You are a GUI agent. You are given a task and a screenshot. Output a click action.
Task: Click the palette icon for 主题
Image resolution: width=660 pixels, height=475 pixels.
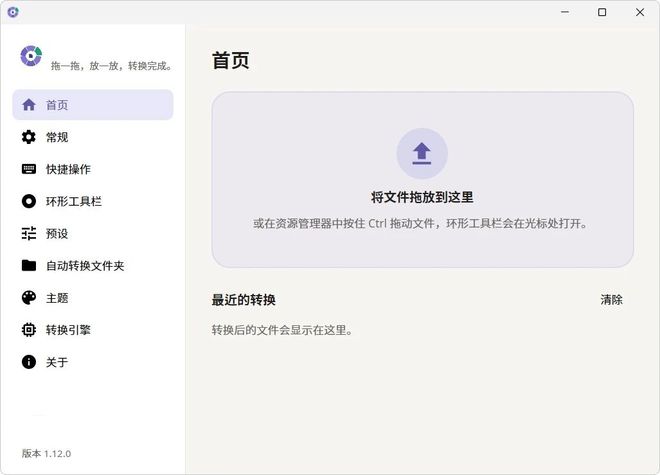point(29,298)
